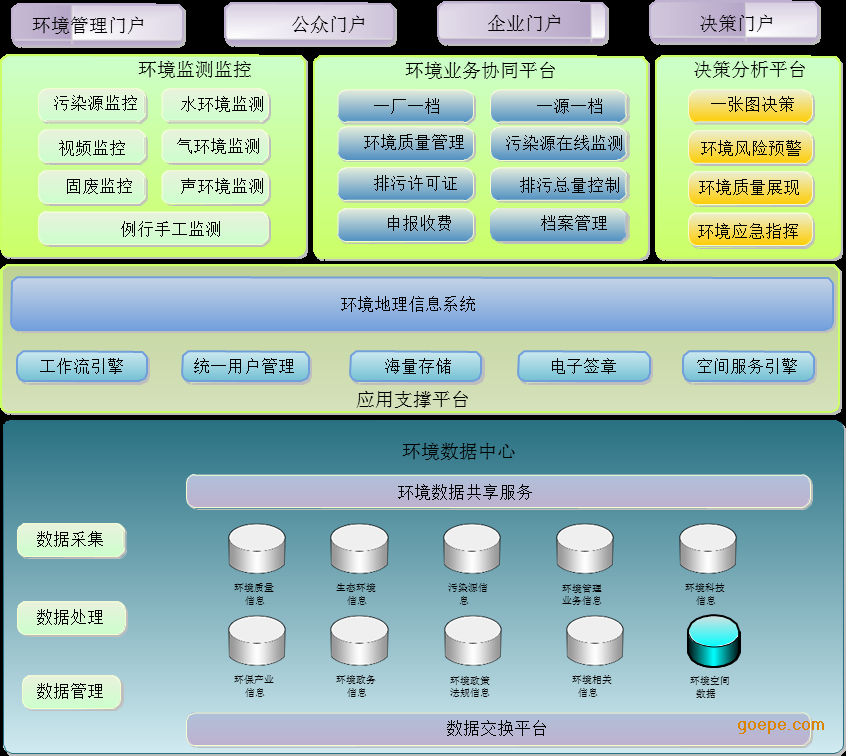The height and width of the screenshot is (756, 846).
Task: Choose the 环境应急指挥 yellow box
Action: (x=751, y=230)
